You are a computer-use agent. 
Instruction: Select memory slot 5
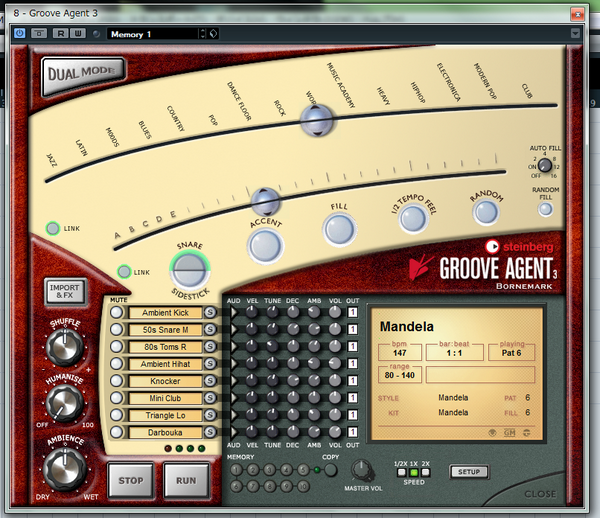(303, 470)
